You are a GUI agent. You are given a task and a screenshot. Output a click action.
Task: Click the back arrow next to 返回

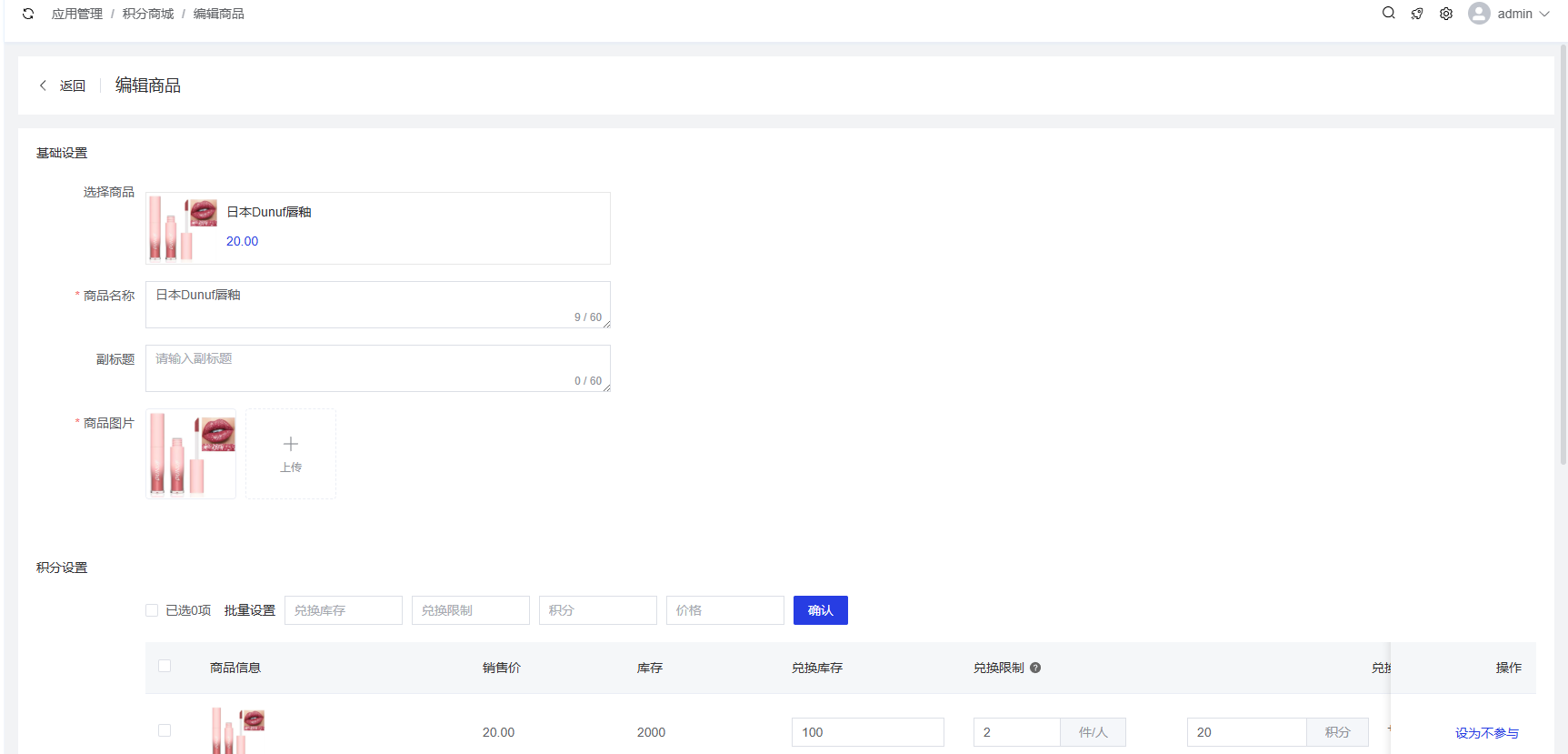[43, 85]
